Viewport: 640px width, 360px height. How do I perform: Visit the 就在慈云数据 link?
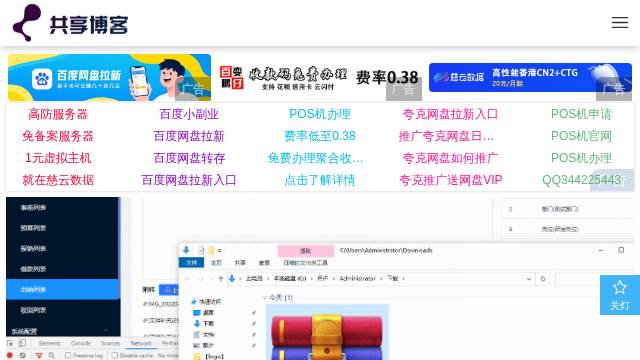58,180
